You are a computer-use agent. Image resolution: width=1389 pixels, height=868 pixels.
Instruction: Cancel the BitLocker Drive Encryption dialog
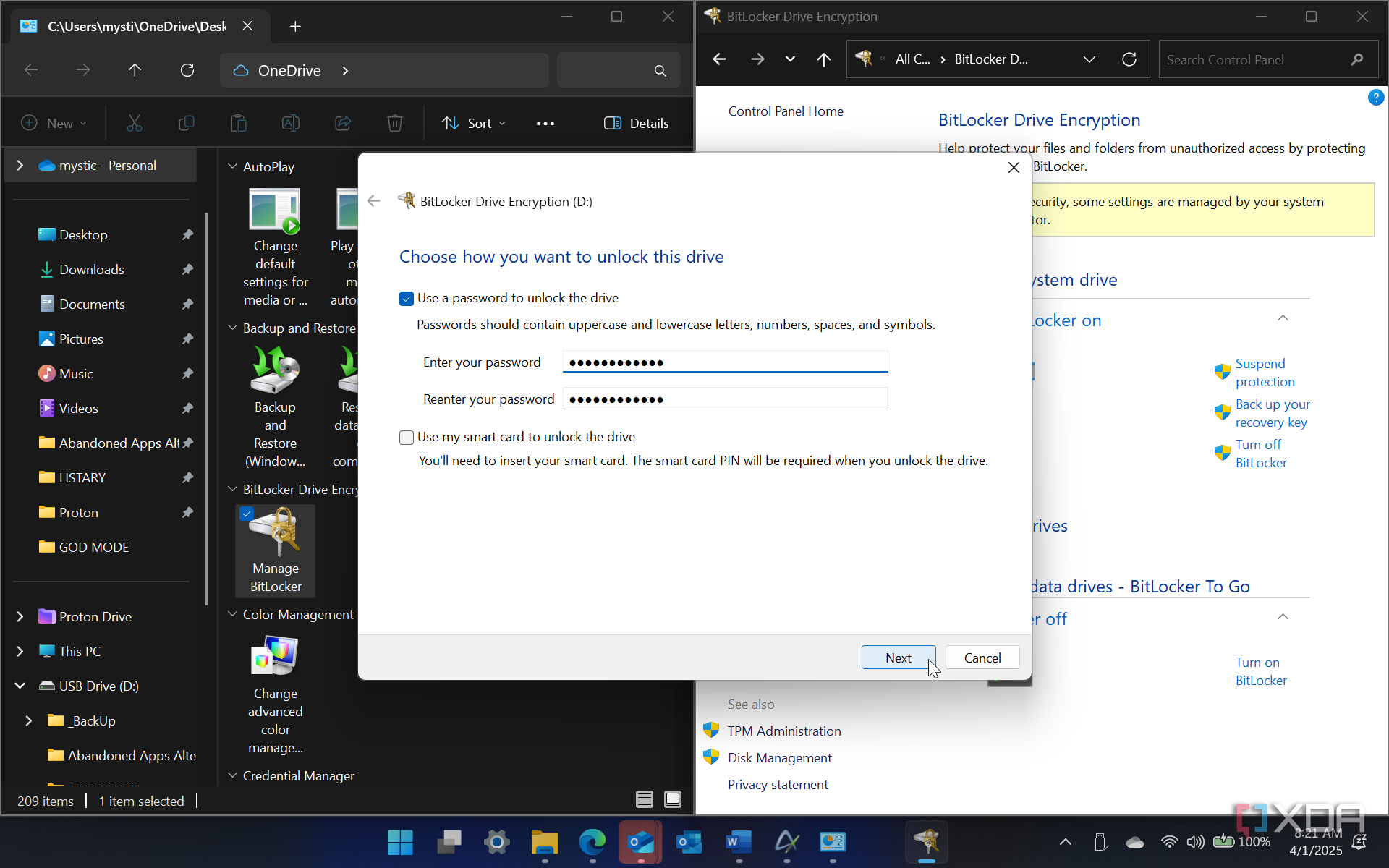[x=982, y=658]
